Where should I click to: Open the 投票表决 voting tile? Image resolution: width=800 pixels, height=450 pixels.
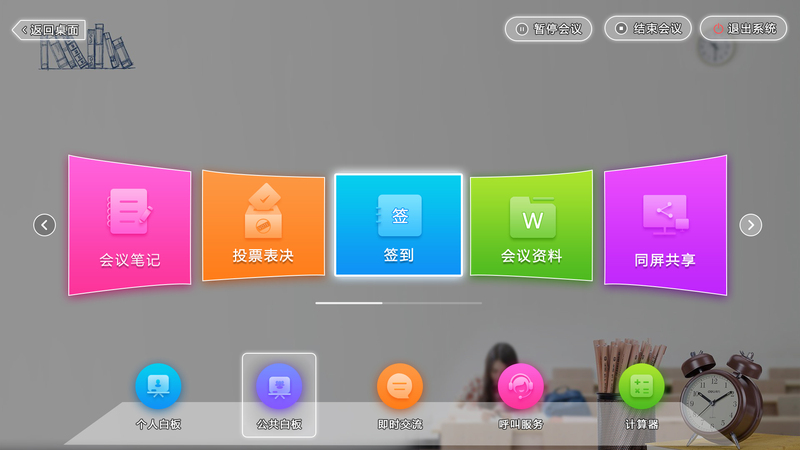point(263,225)
